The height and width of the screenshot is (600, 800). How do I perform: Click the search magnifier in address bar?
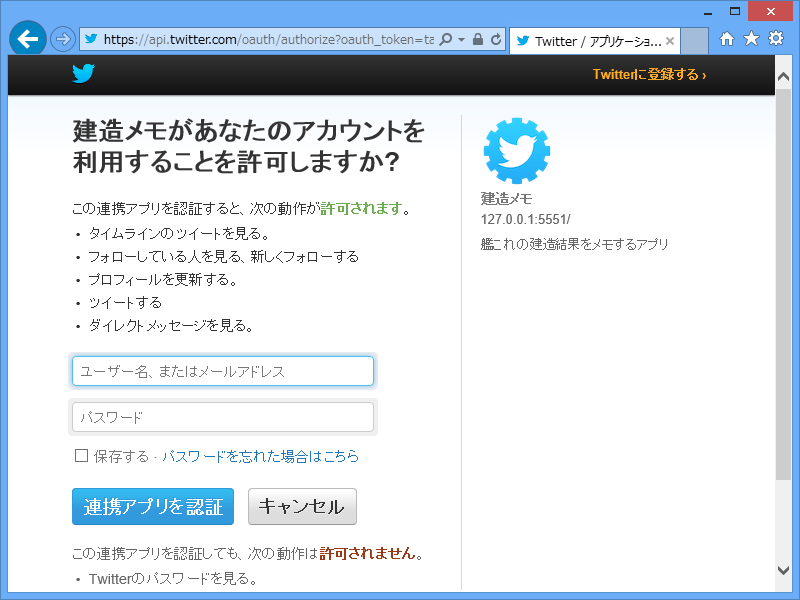[x=445, y=39]
